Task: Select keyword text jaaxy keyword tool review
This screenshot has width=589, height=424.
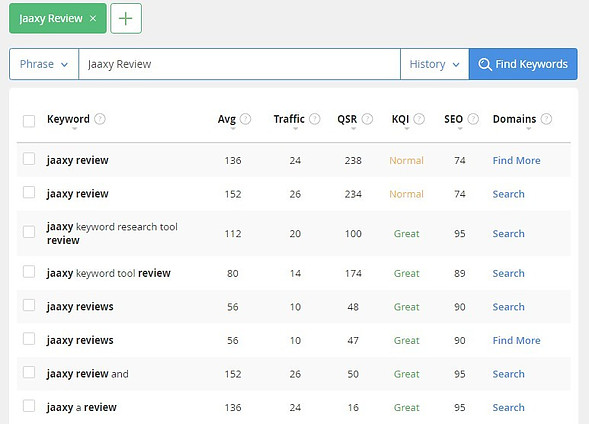Action: (x=109, y=273)
